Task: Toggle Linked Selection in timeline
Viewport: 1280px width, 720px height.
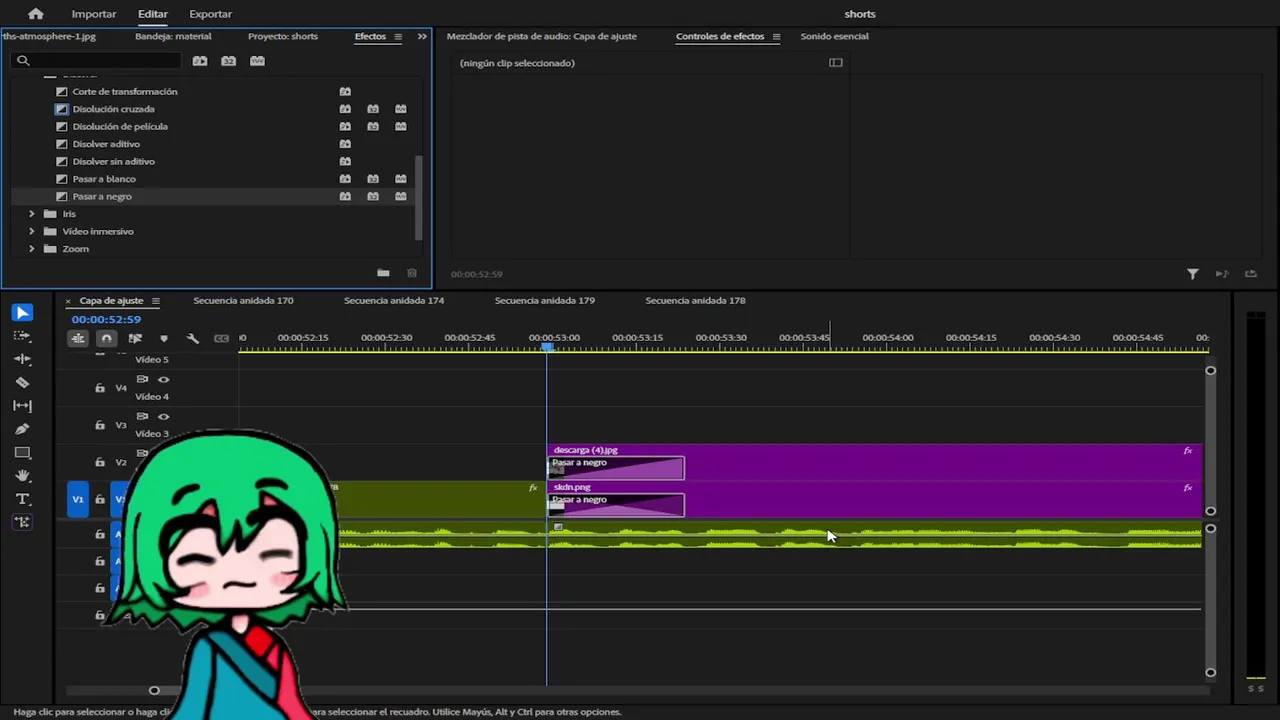Action: pyautogui.click(x=135, y=338)
